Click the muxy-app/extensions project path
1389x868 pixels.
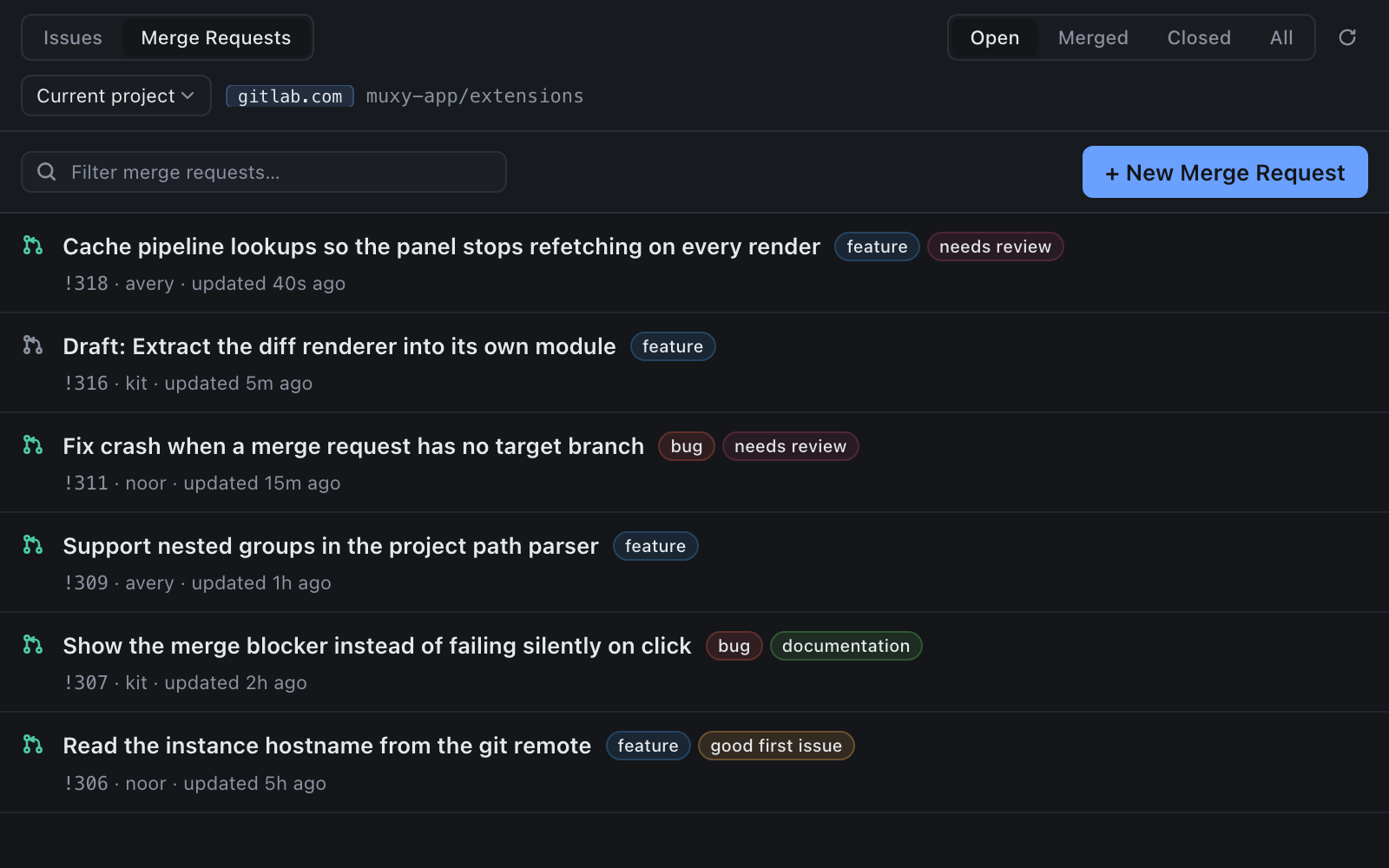click(x=475, y=96)
